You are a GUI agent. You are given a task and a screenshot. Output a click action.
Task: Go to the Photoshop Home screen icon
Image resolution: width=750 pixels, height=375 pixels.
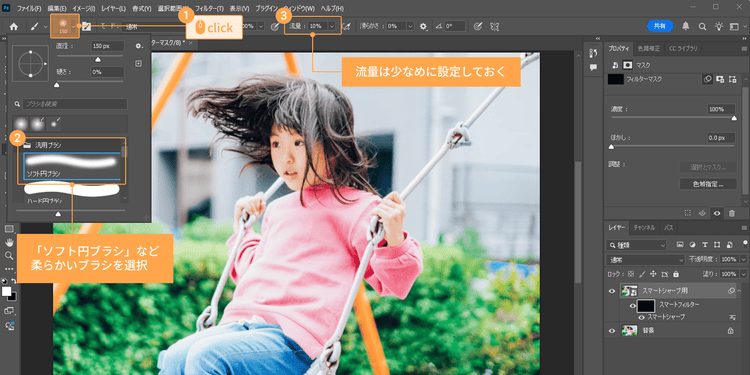[14, 27]
